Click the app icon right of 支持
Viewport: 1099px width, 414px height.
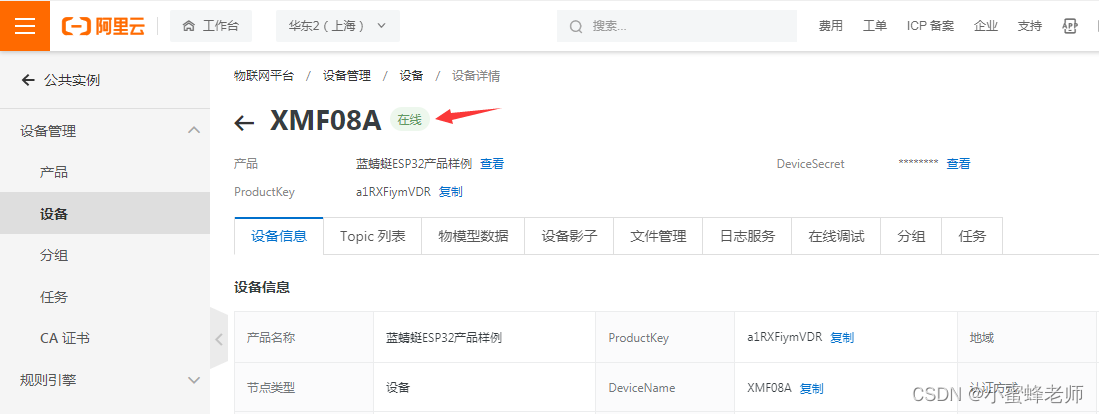[1070, 26]
